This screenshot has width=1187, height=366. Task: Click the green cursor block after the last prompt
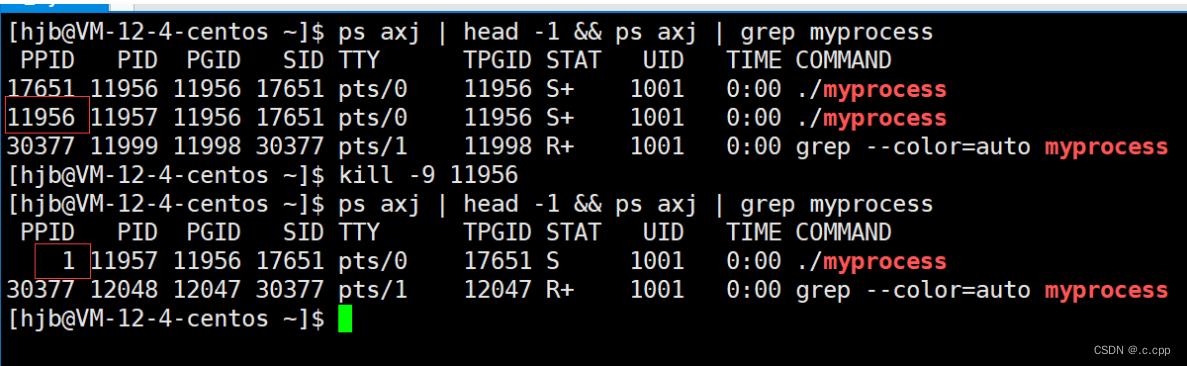[x=345, y=319]
